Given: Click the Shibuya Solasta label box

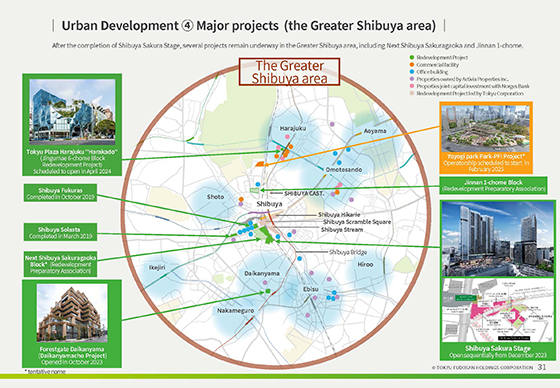Looking at the screenshot, I should point(60,232).
